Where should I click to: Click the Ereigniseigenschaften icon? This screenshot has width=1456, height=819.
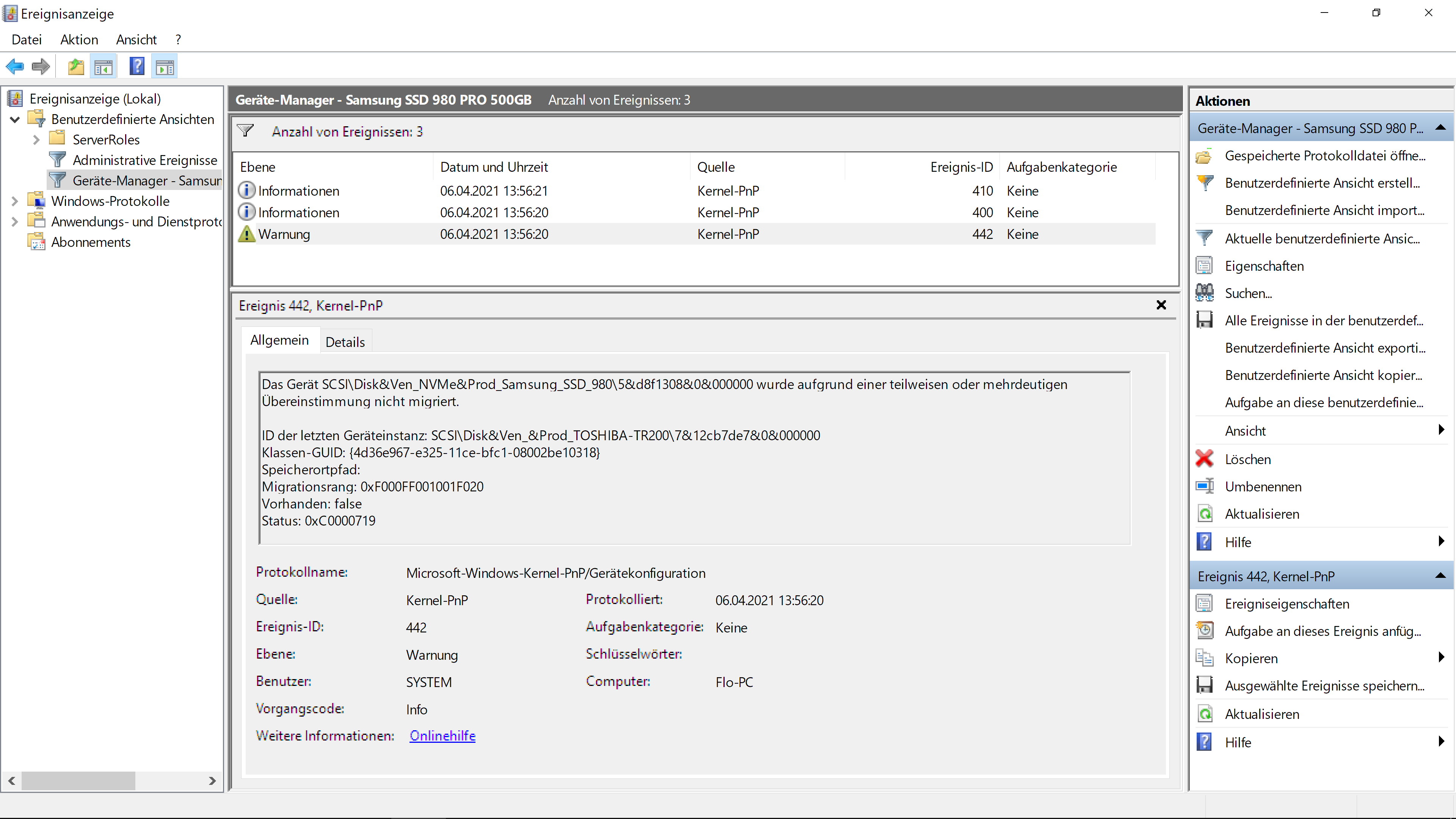1205,604
